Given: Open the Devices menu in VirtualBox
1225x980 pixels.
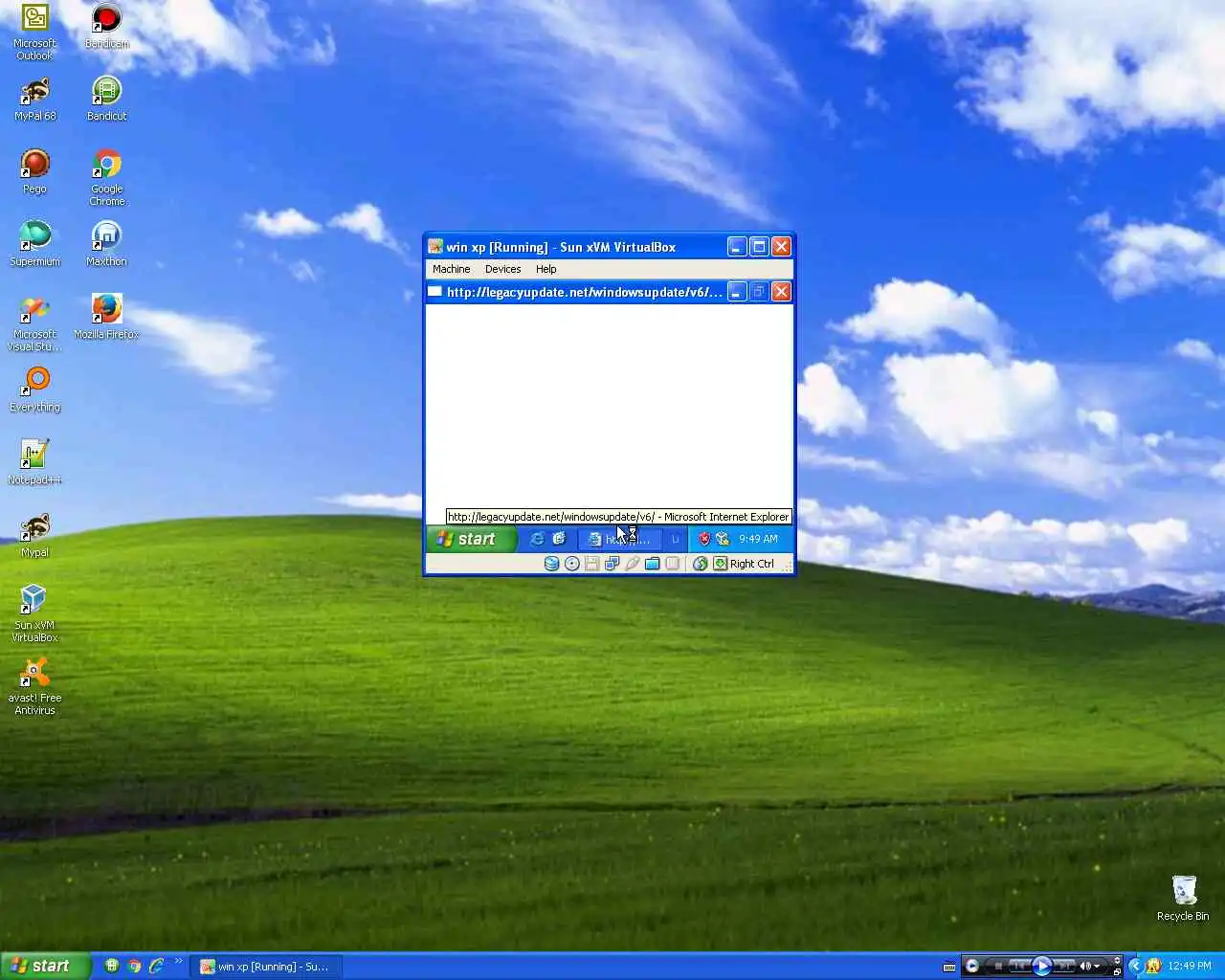Looking at the screenshot, I should (x=502, y=269).
